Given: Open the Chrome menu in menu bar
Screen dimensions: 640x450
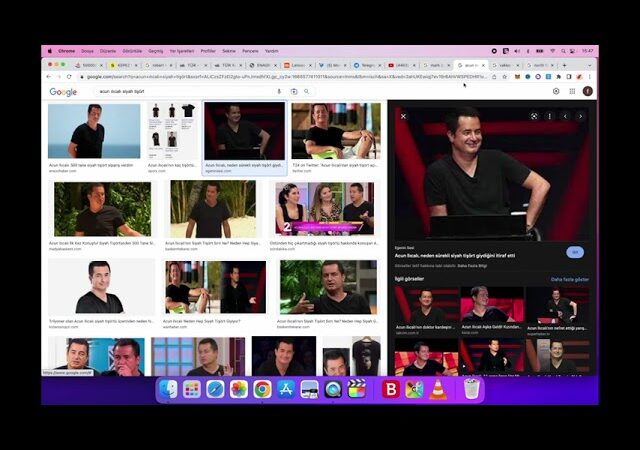Looking at the screenshot, I should 66,50.
